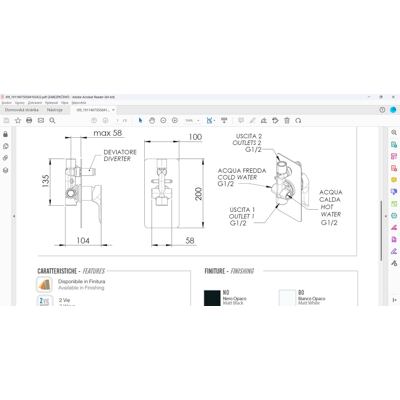This screenshot has width=400, height=400.
Task: Open the purple protect document tool
Action: (x=394, y=240)
